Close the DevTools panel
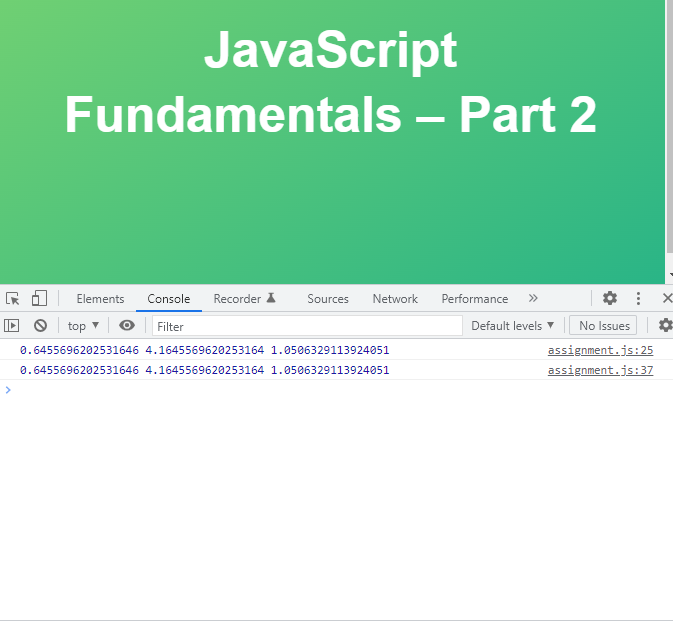673x621 pixels. 667,298
